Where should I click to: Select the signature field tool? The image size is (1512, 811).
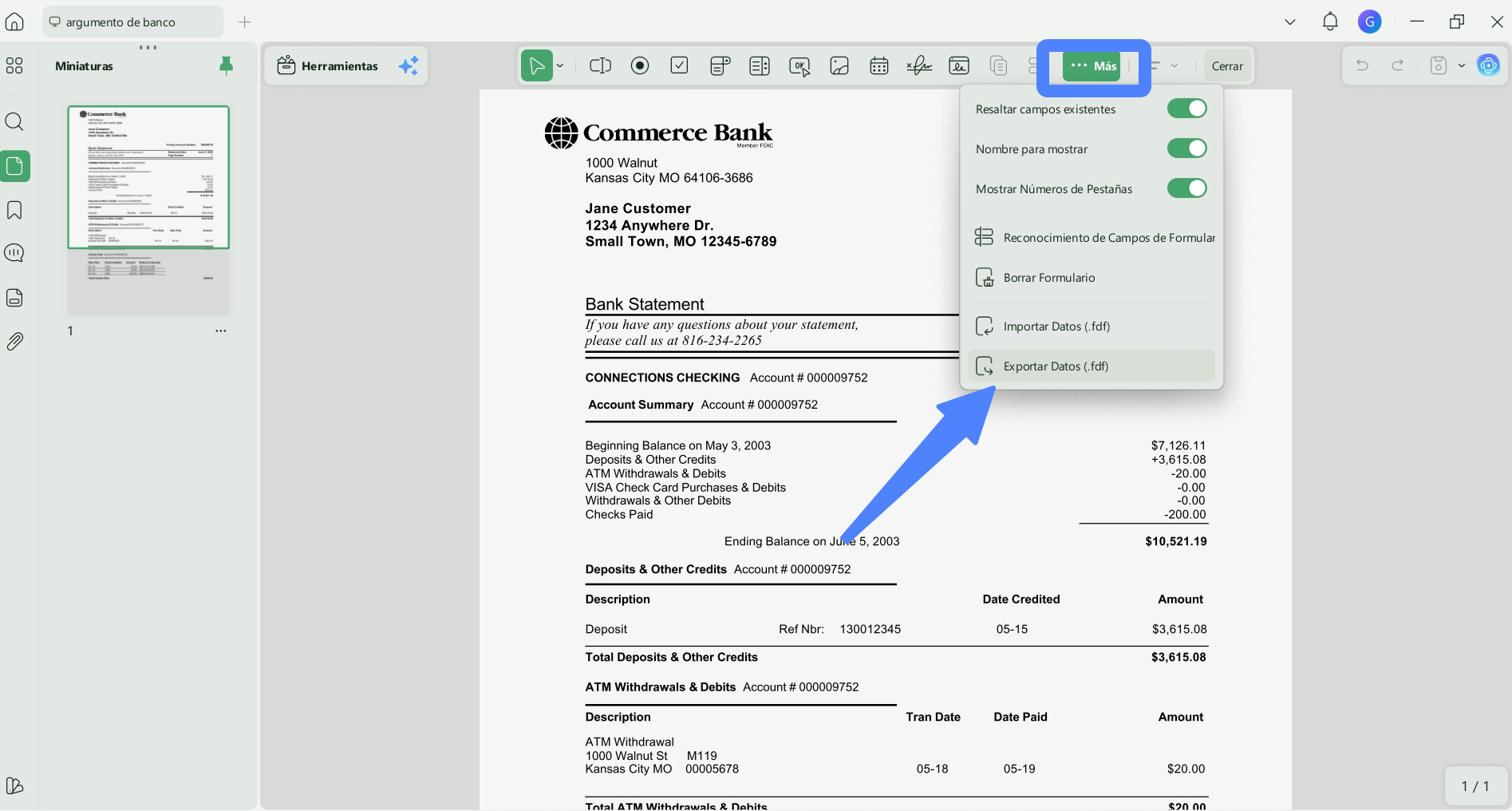[919, 65]
